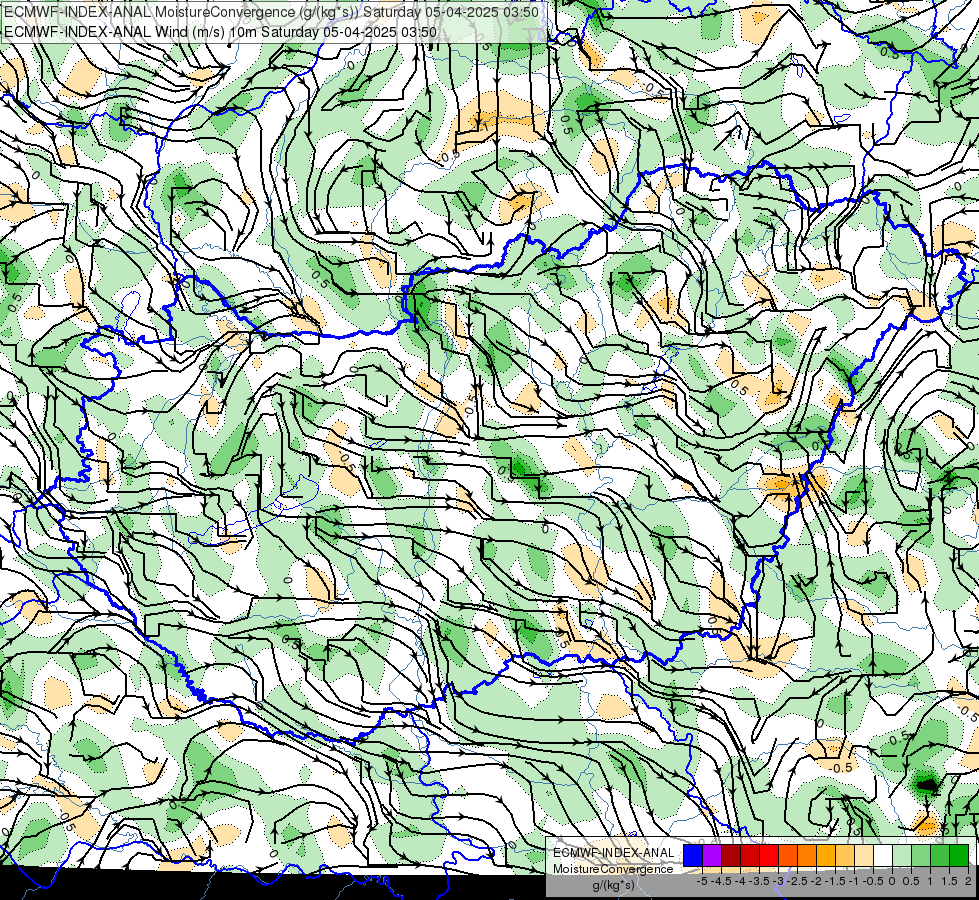Image resolution: width=979 pixels, height=900 pixels.
Task: Click the black maximum convergence spot on the map
Action: [x=927, y=783]
